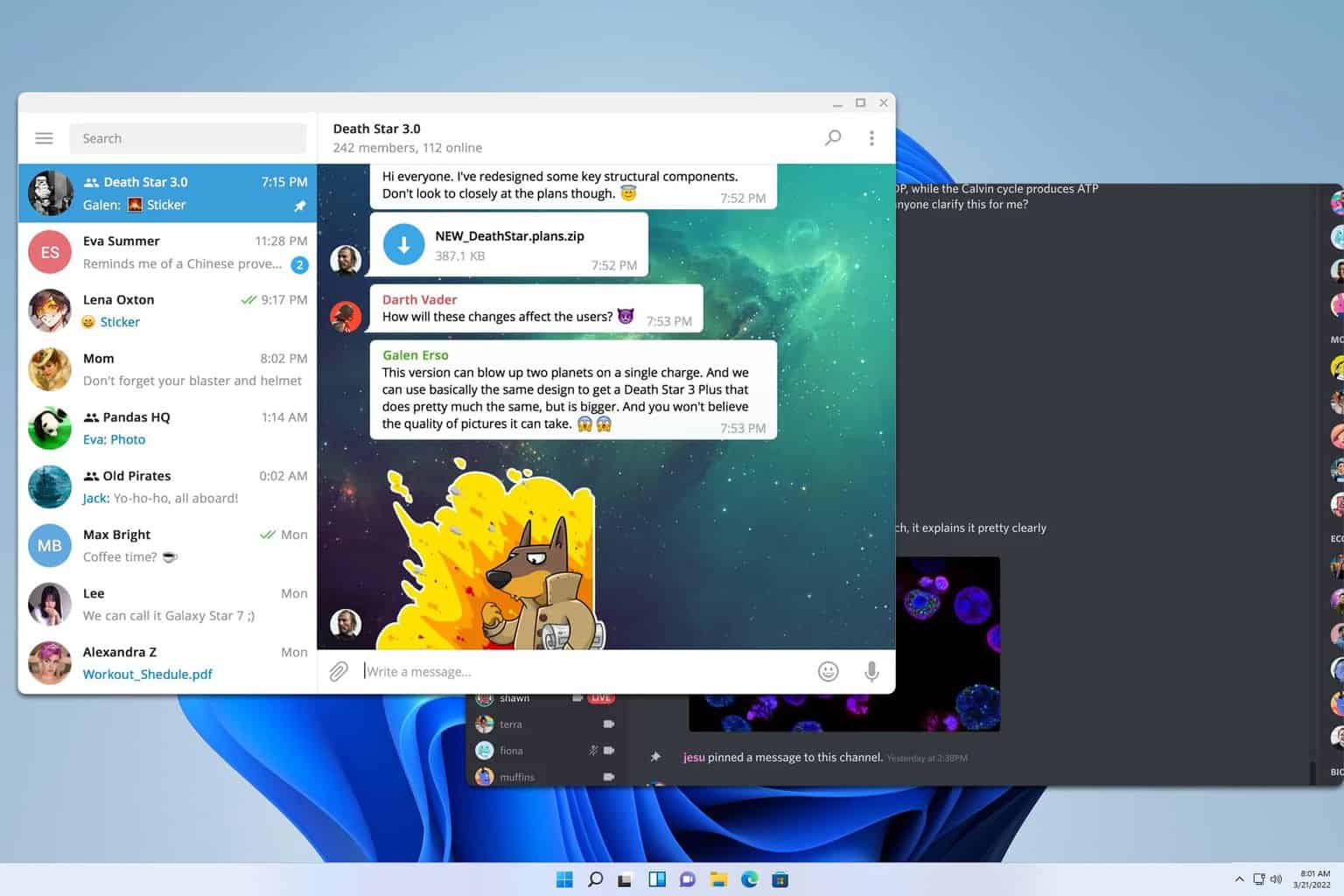The width and height of the screenshot is (1344, 896).
Task: Click the network icon in the system tray
Action: [1259, 879]
